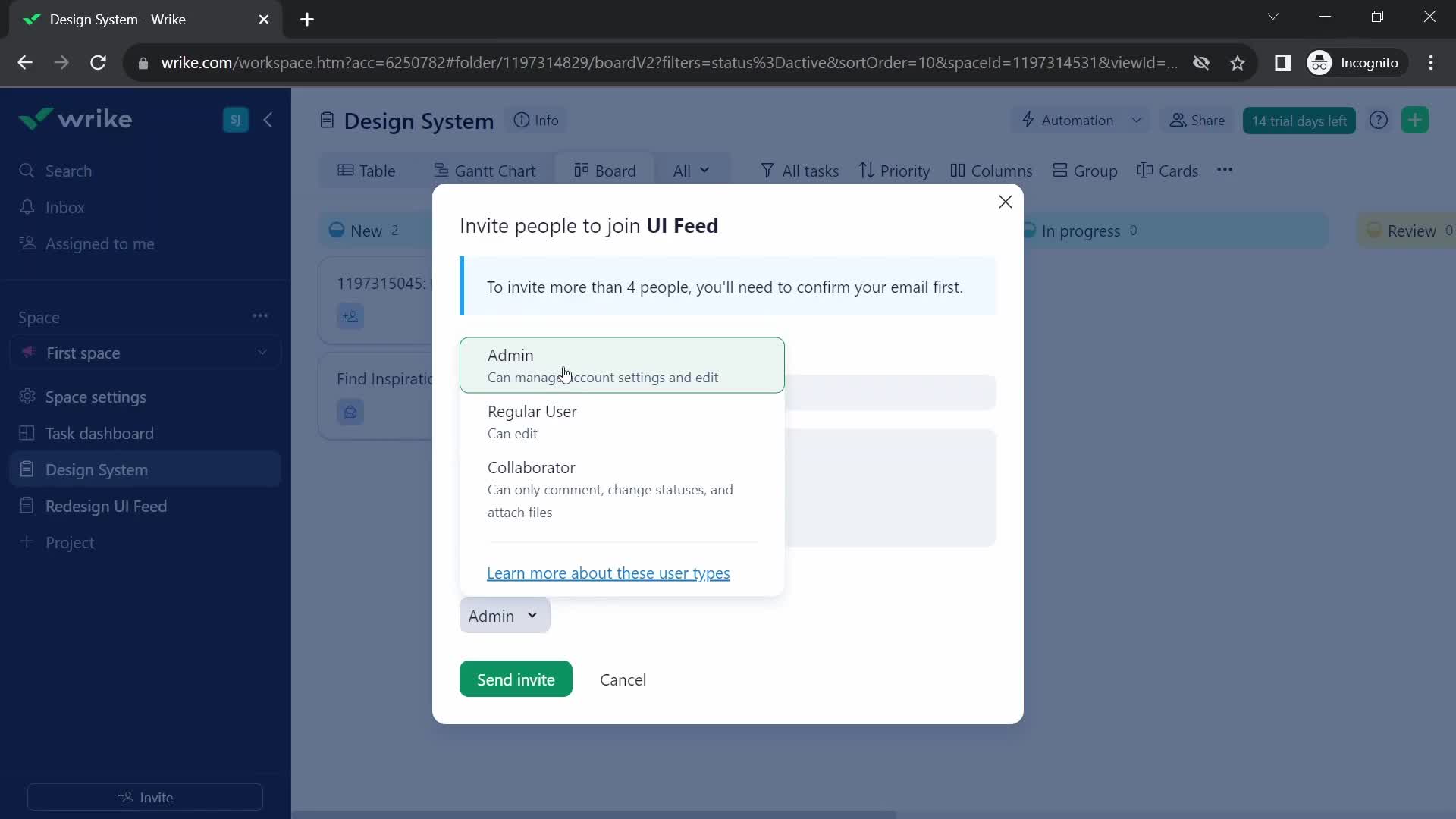Switch to the Gantt Chart tab
Image resolution: width=1456 pixels, height=819 pixels.
pos(485,171)
